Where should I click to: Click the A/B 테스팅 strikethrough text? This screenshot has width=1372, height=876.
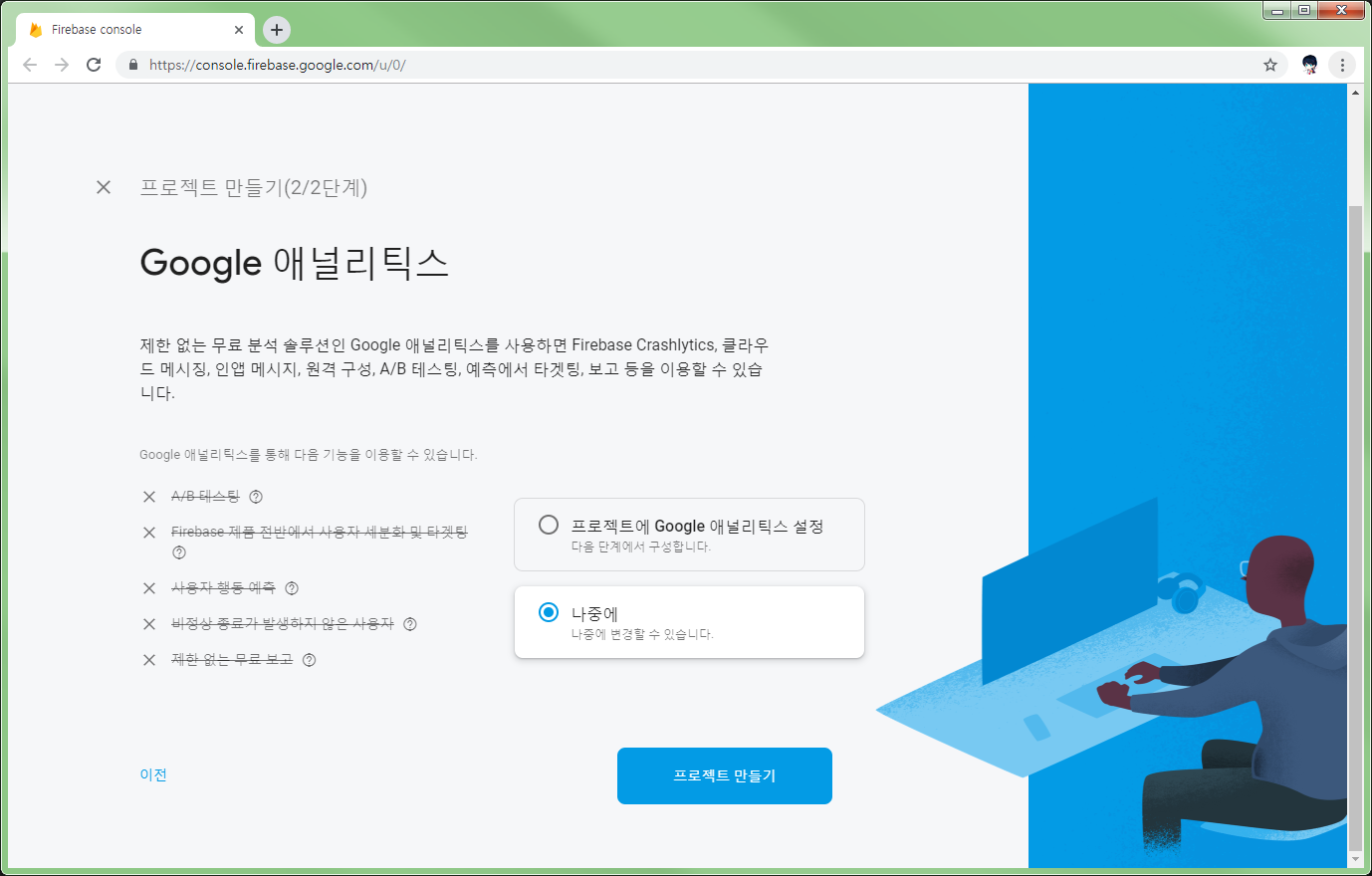(x=205, y=497)
